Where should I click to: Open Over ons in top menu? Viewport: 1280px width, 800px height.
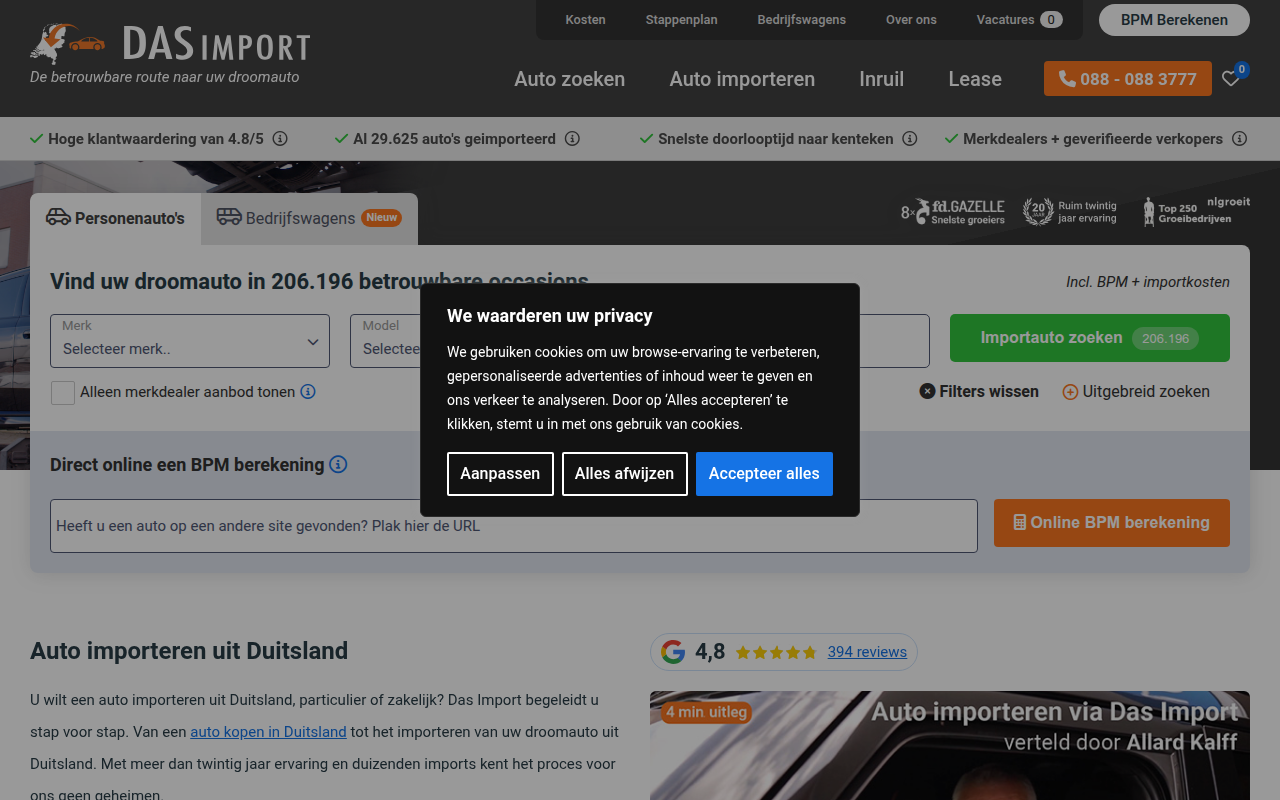pos(911,20)
